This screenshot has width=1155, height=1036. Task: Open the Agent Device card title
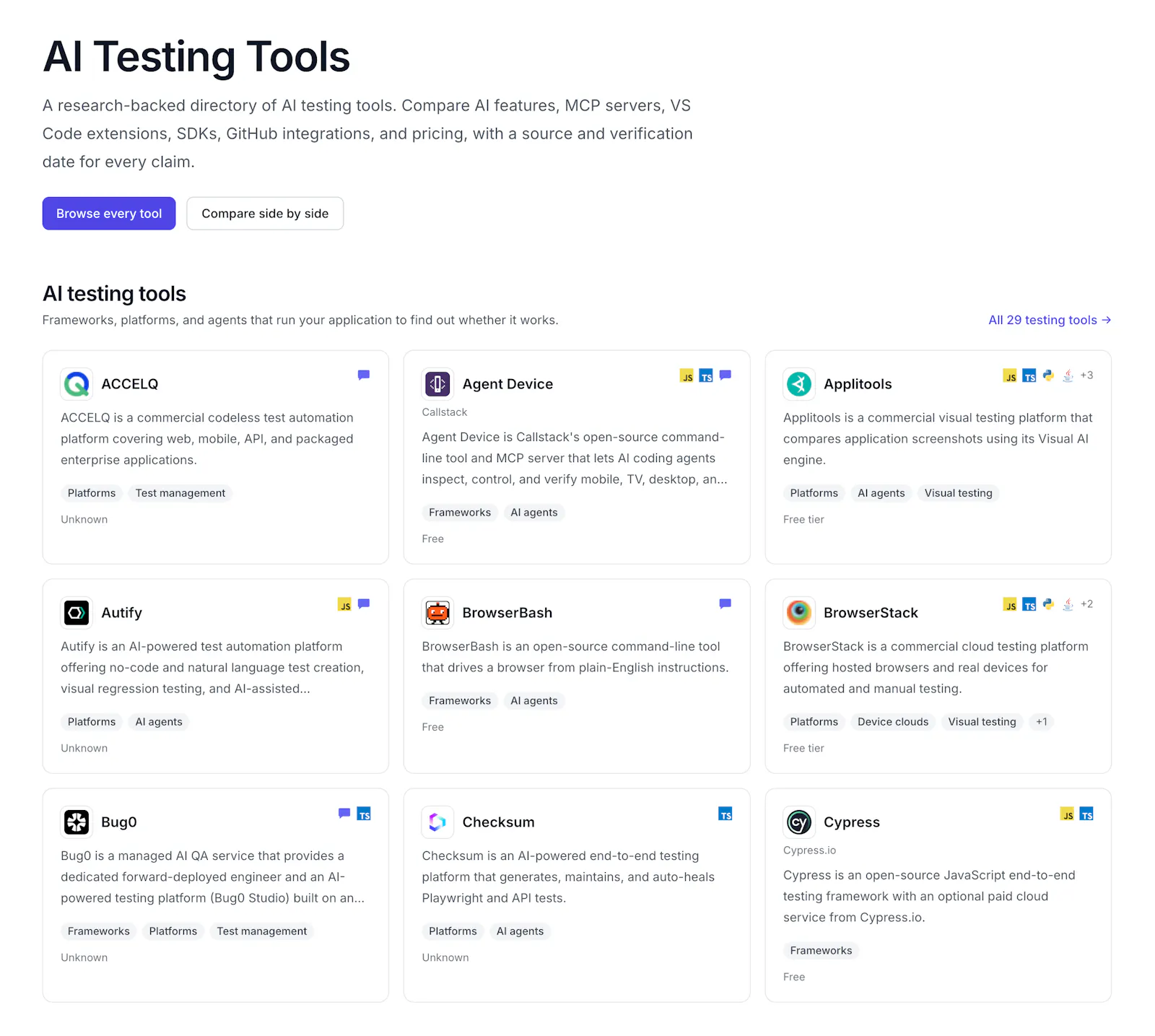click(507, 384)
